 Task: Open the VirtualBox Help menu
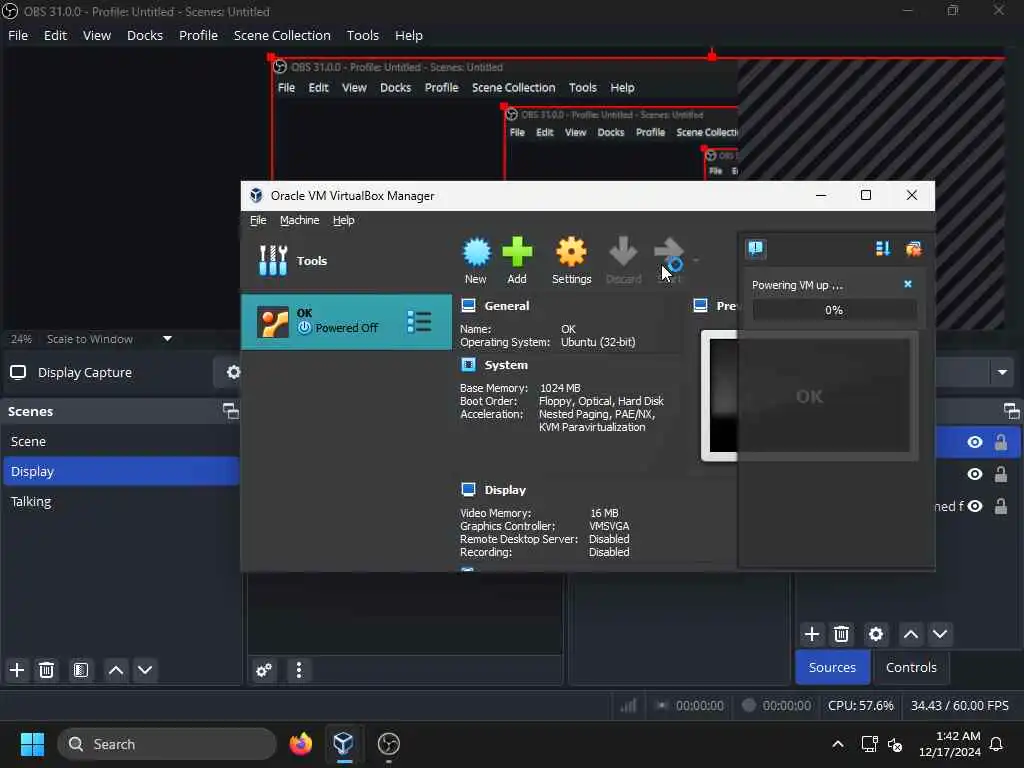pyautogui.click(x=344, y=220)
